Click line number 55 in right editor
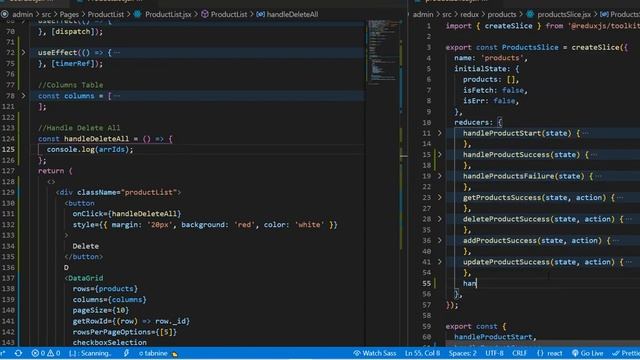Screen dimensions: 640x360 tap(427, 283)
